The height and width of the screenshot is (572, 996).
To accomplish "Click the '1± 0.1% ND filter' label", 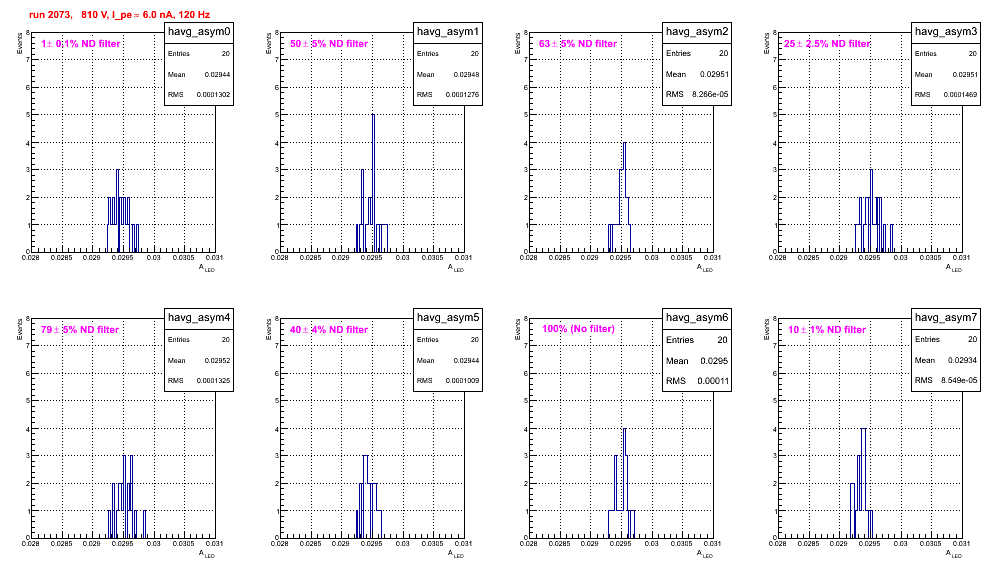I will click(81, 44).
